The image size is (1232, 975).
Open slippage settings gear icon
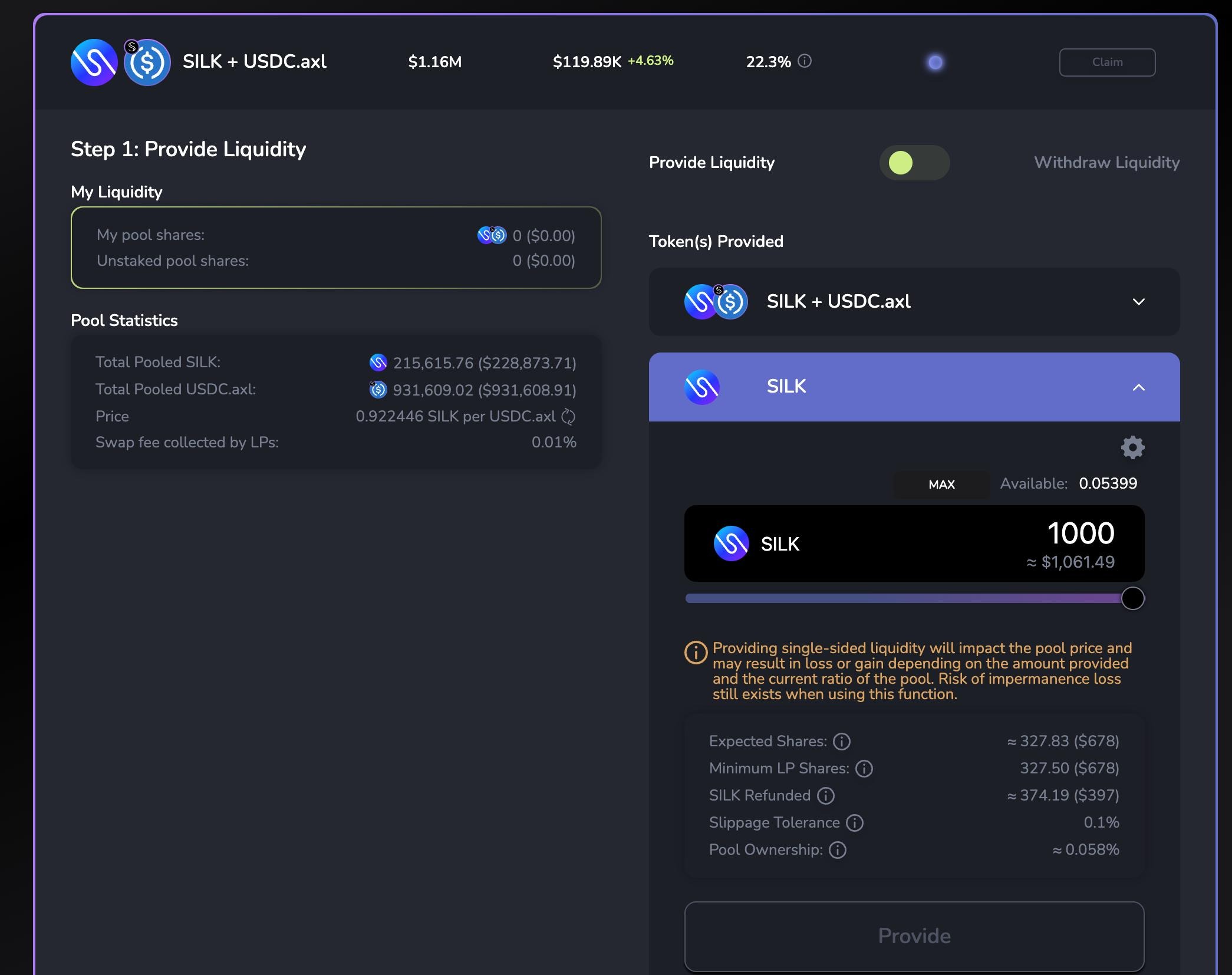point(1132,447)
